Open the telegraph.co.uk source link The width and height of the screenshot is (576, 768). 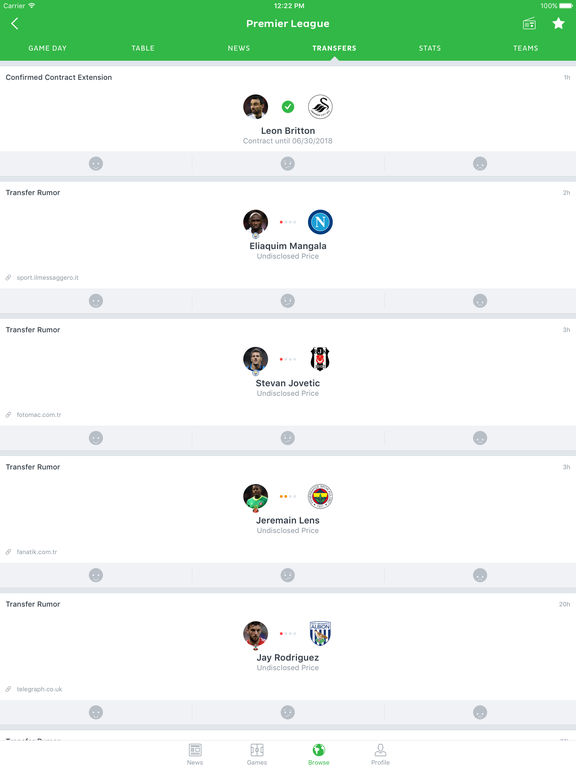[39, 689]
